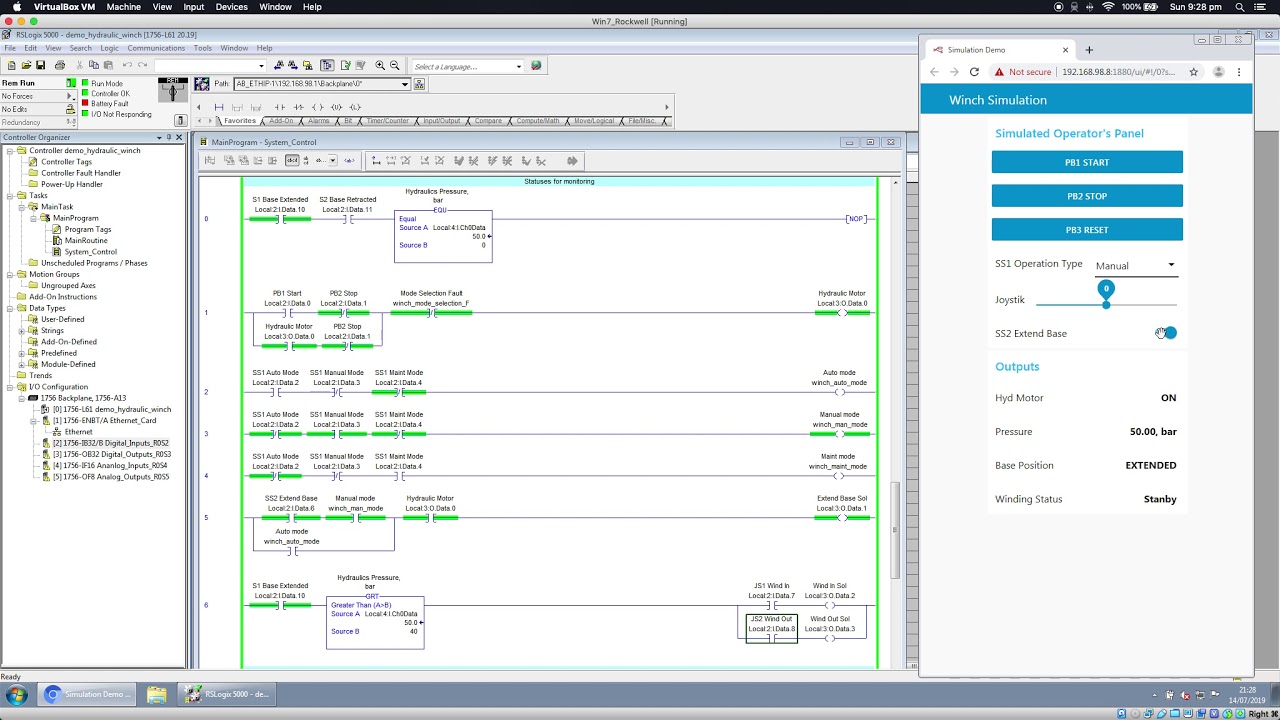This screenshot has height=720, width=1280.
Task: Click the browser back arrow
Action: tap(934, 72)
